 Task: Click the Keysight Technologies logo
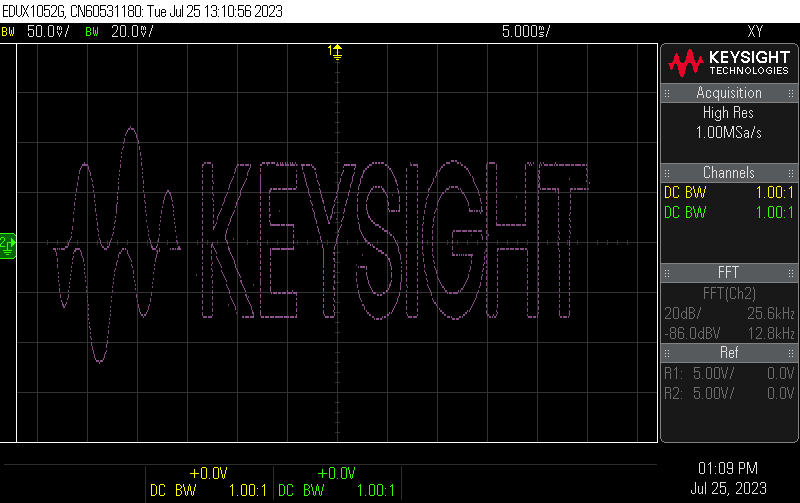coord(729,64)
